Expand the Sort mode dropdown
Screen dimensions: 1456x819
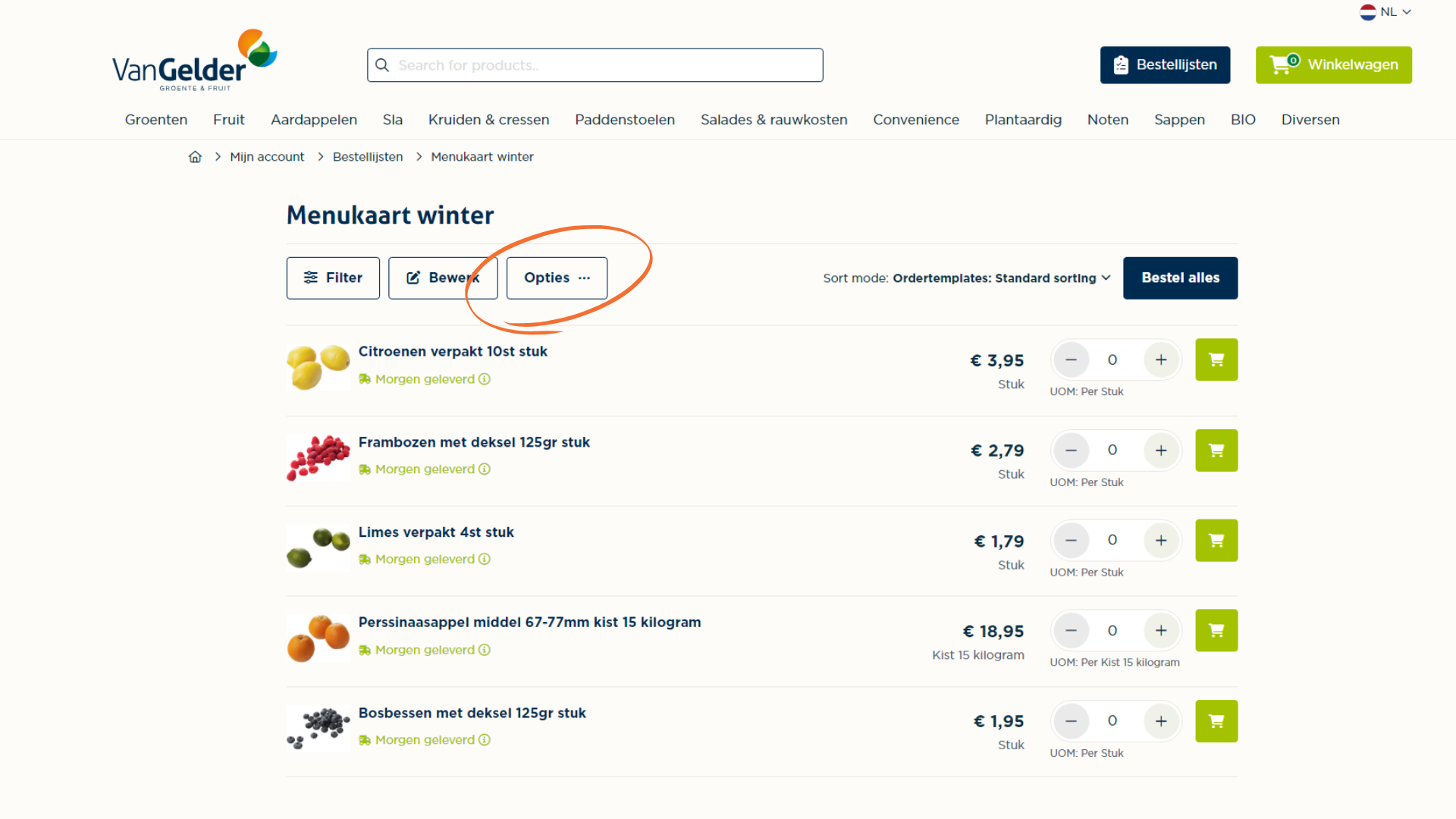pyautogui.click(x=1001, y=278)
